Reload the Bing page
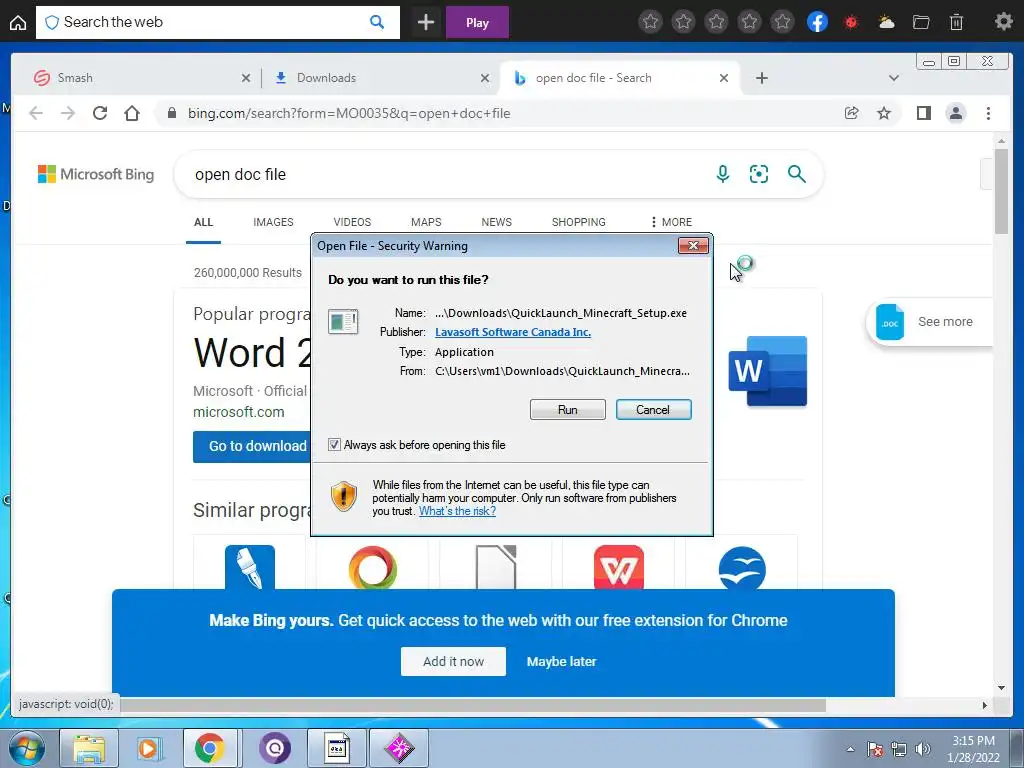The width and height of the screenshot is (1024, 768). [x=100, y=113]
